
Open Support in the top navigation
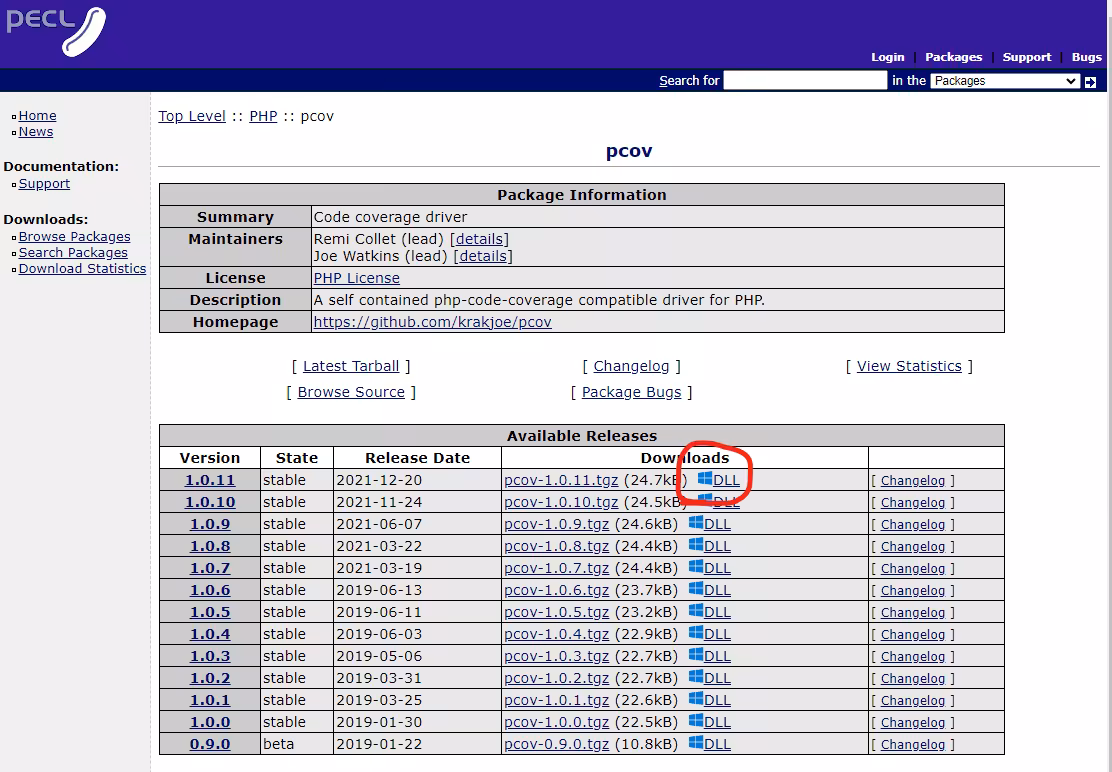1026,57
